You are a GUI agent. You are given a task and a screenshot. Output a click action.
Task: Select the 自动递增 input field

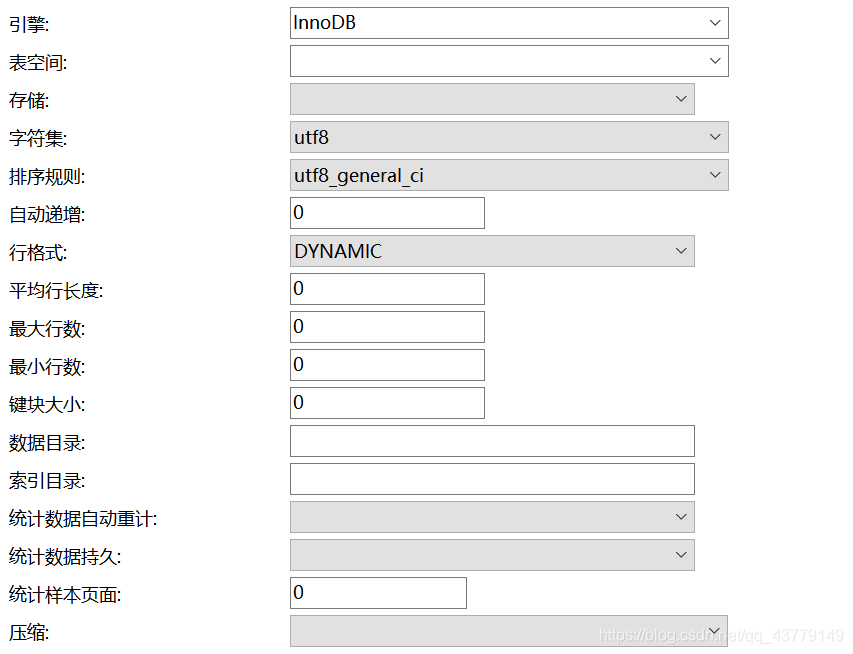(386, 212)
